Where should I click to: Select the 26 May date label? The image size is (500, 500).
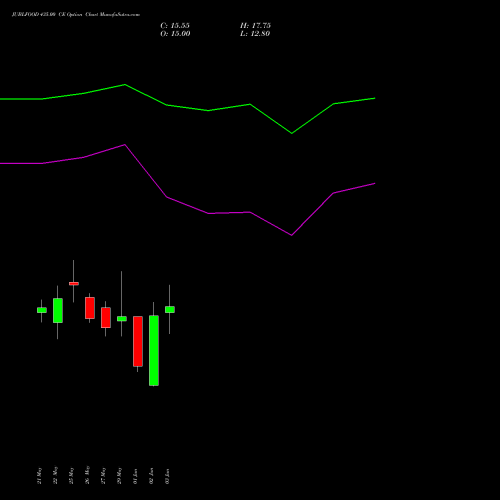pyautogui.click(x=87, y=475)
